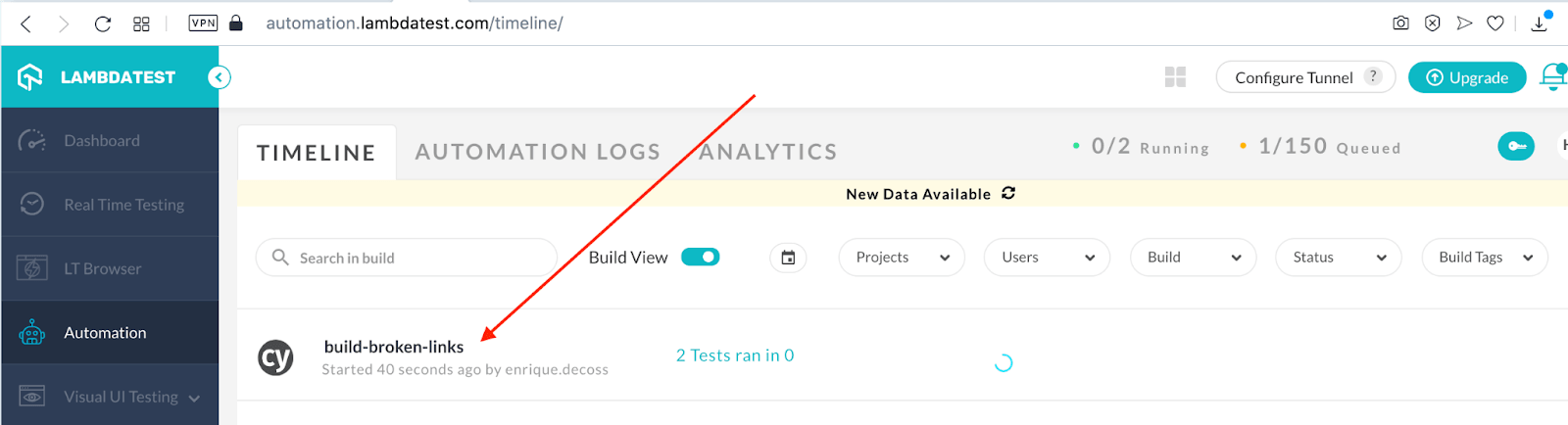Click the Started 40 seconds ago text

tap(465, 369)
